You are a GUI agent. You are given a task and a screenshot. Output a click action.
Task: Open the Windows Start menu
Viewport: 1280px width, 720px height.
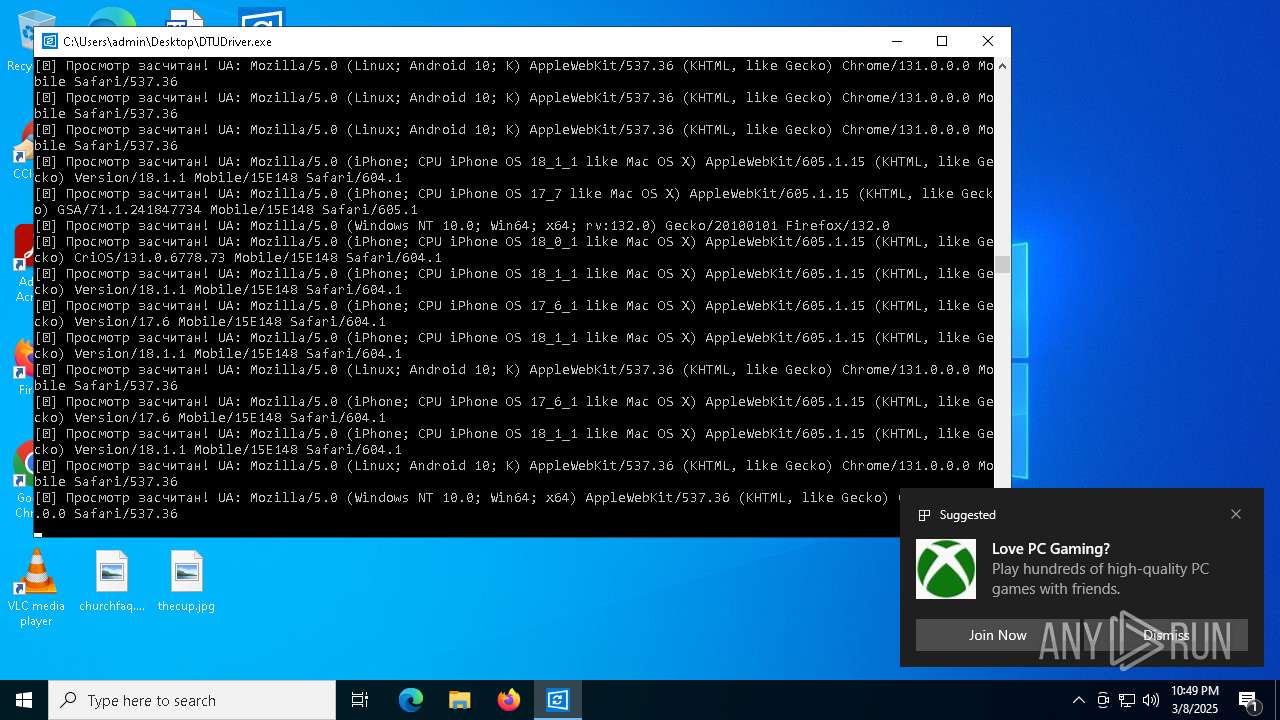[24, 700]
